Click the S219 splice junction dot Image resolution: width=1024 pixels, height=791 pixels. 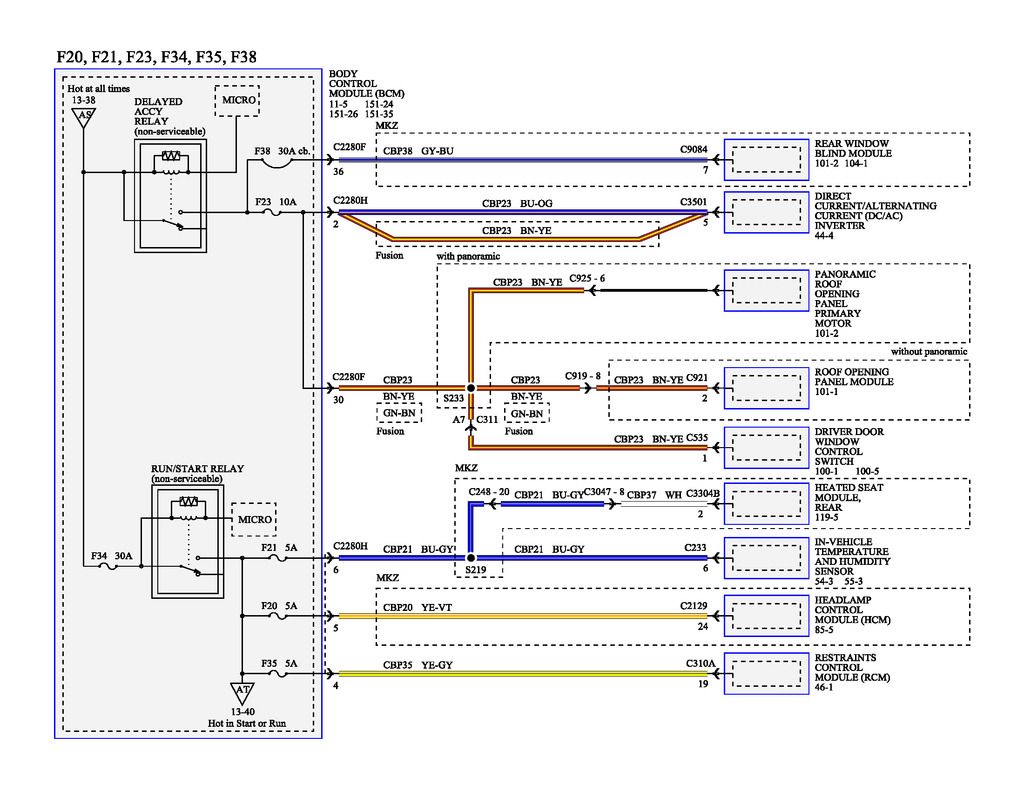[469, 558]
